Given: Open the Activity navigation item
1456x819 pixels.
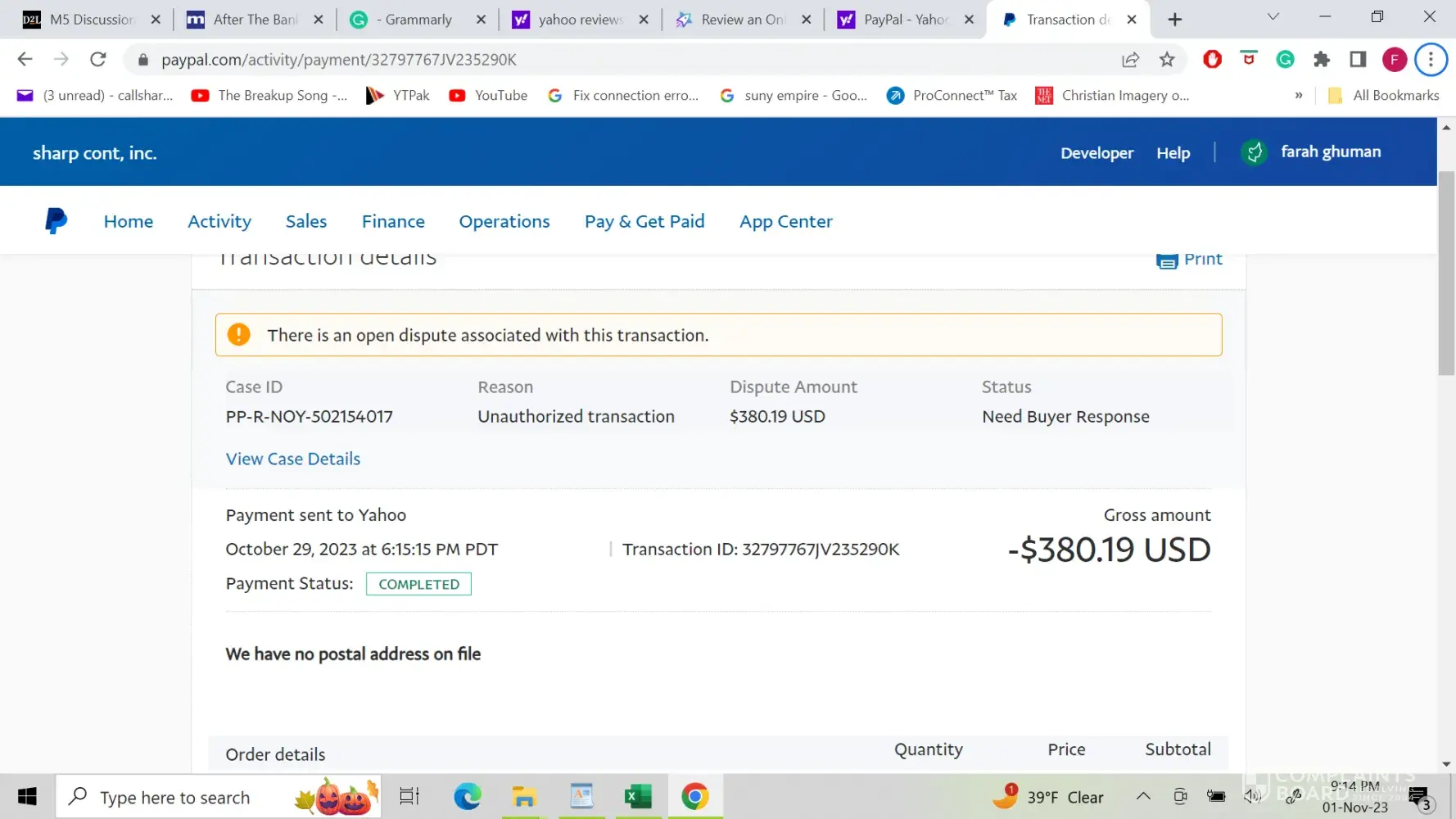Looking at the screenshot, I should tap(219, 221).
